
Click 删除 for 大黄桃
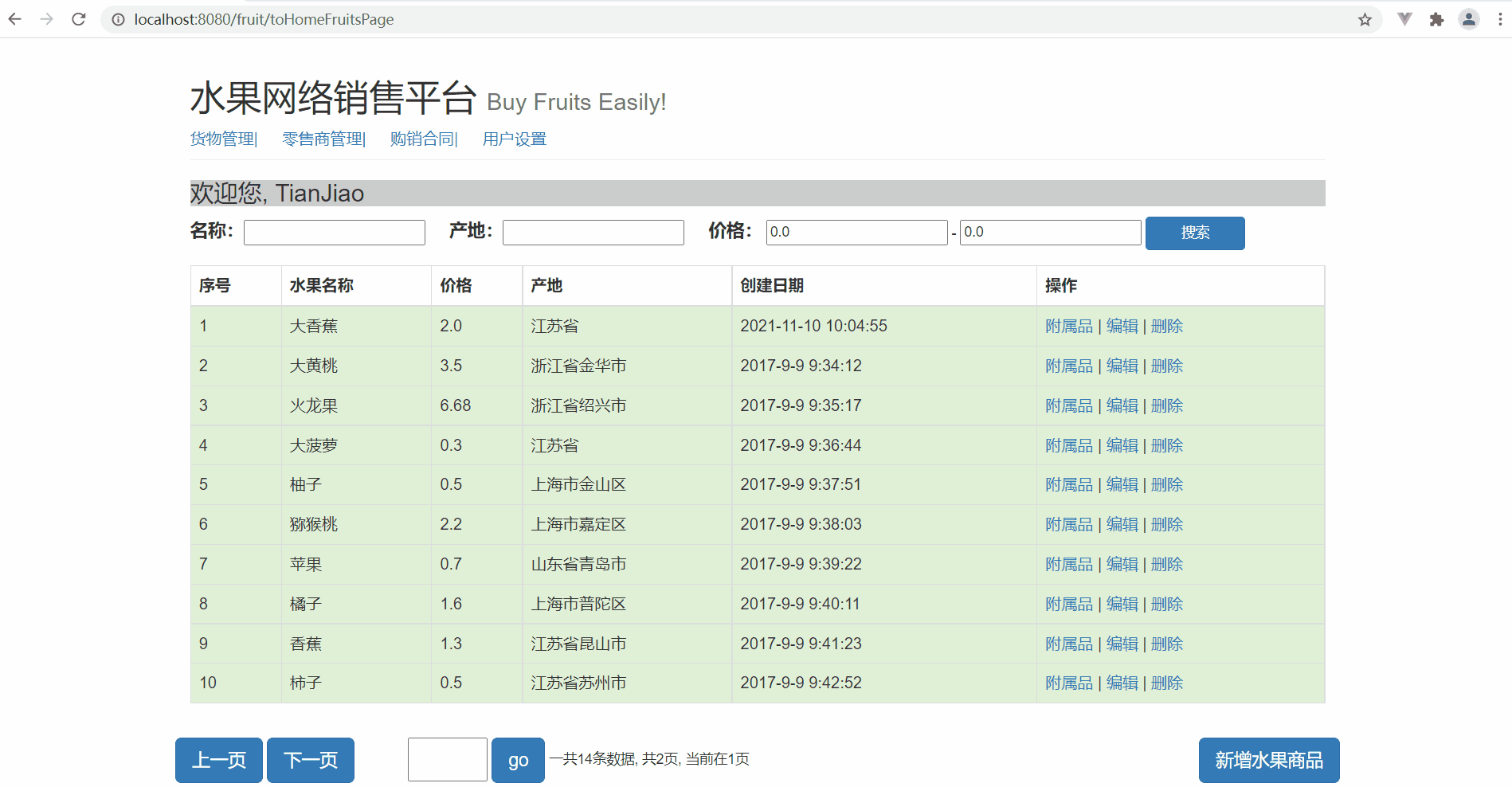point(1167,366)
